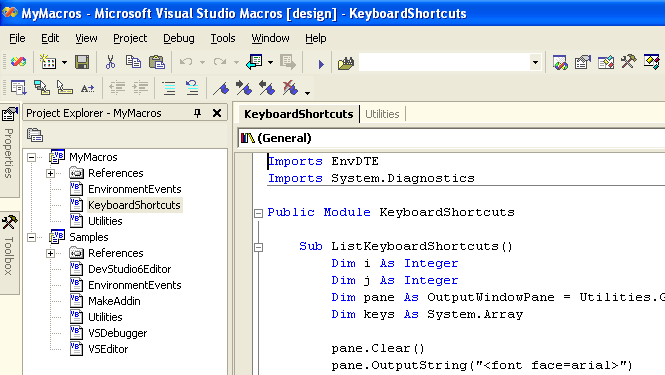Image resolution: width=665 pixels, height=375 pixels.
Task: Click the Increase Indent icon
Action: (140, 88)
